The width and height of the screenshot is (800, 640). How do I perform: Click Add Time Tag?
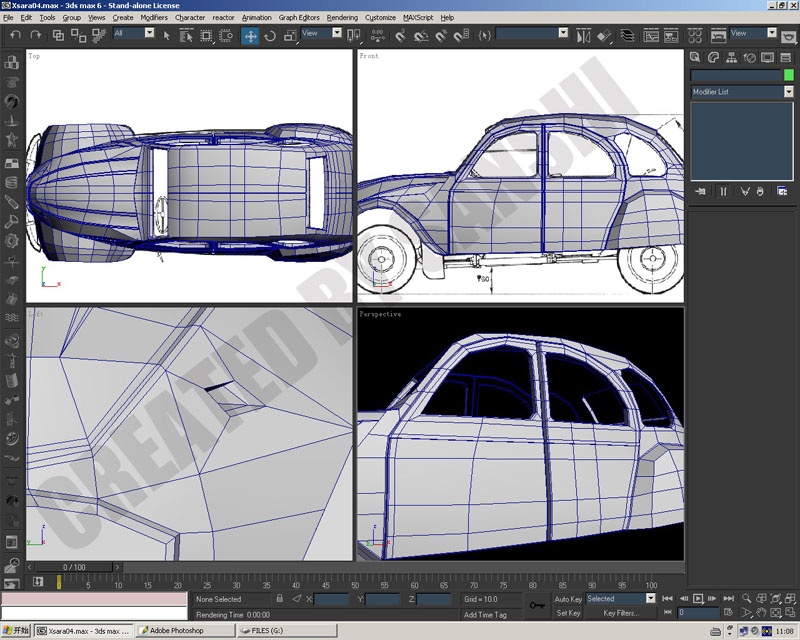click(x=485, y=614)
